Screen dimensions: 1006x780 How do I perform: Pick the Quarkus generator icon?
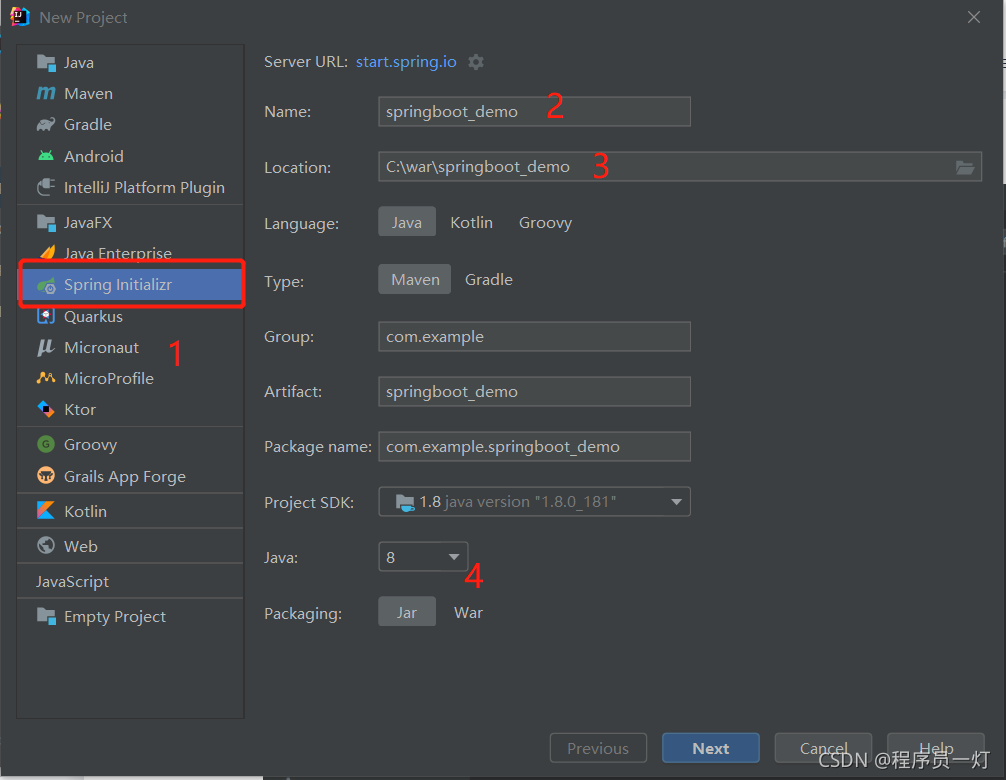pos(46,316)
